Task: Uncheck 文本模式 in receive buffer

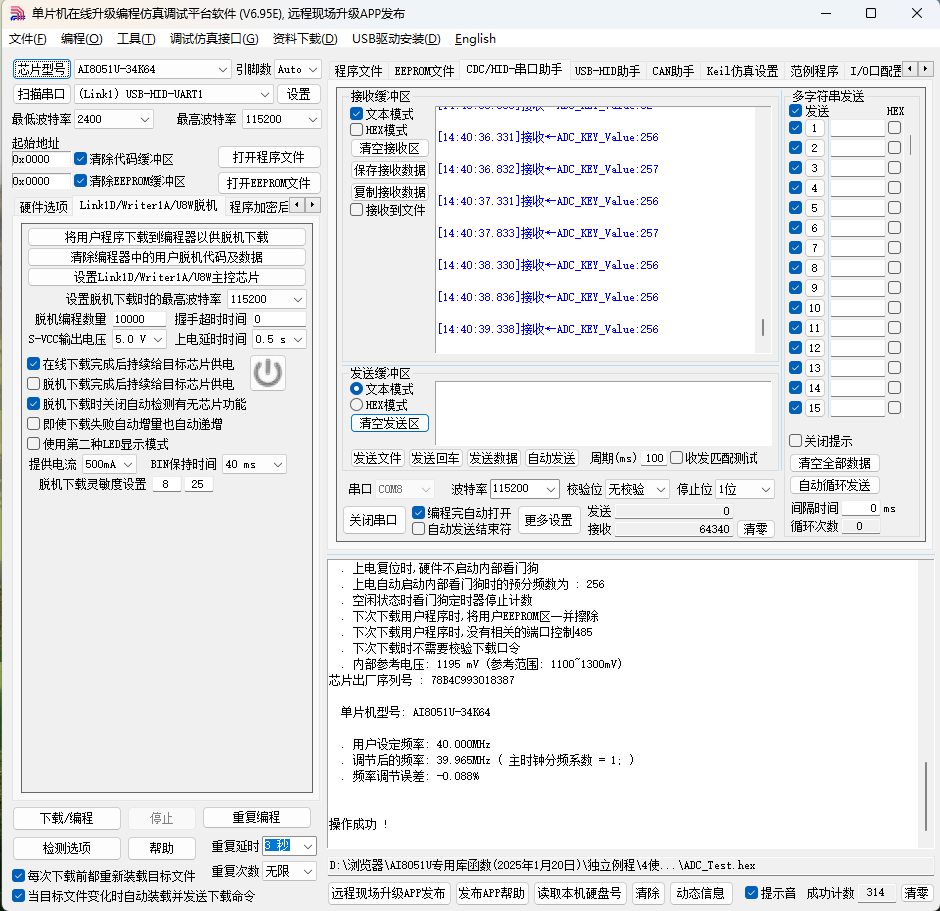Action: [357, 113]
